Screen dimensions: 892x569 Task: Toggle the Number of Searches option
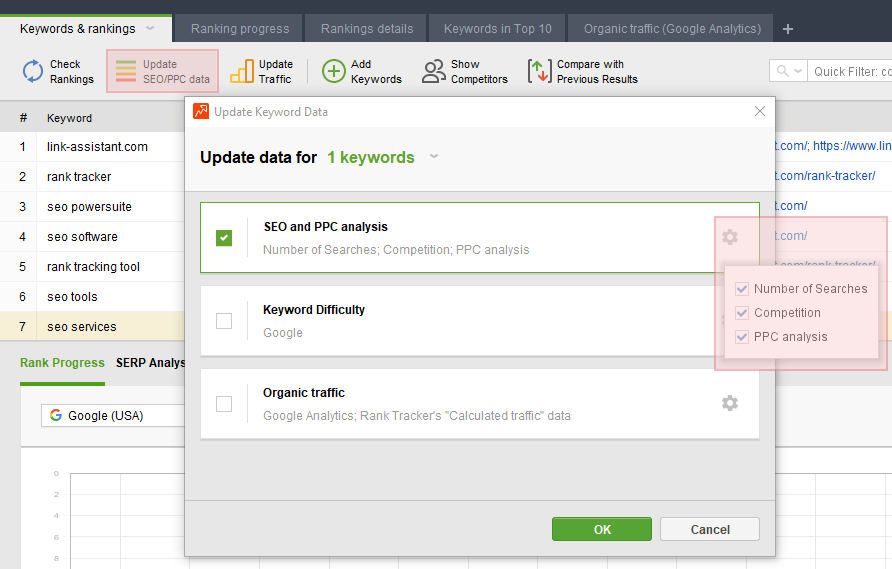click(742, 288)
